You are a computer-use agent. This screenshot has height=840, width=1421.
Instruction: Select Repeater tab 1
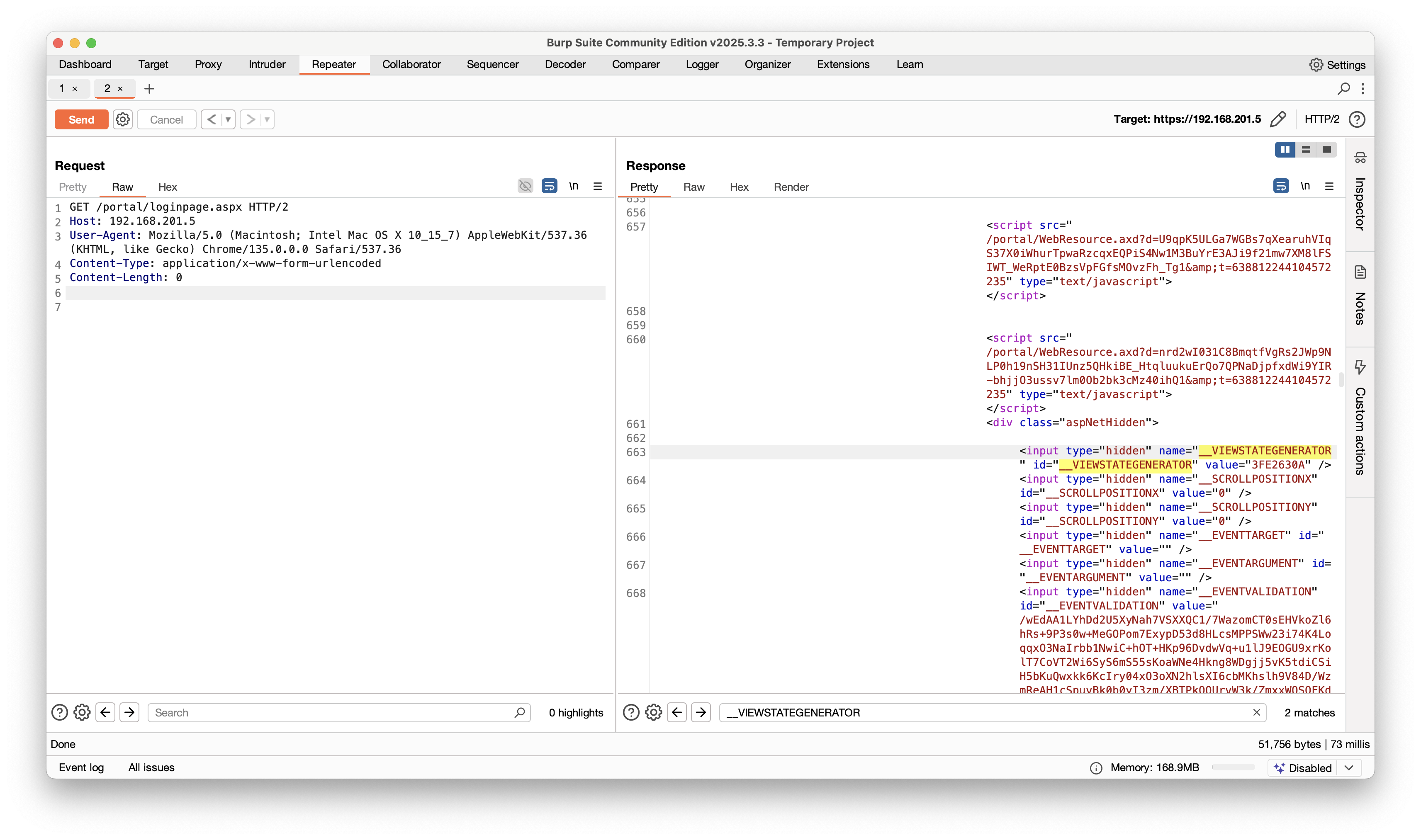click(x=62, y=88)
